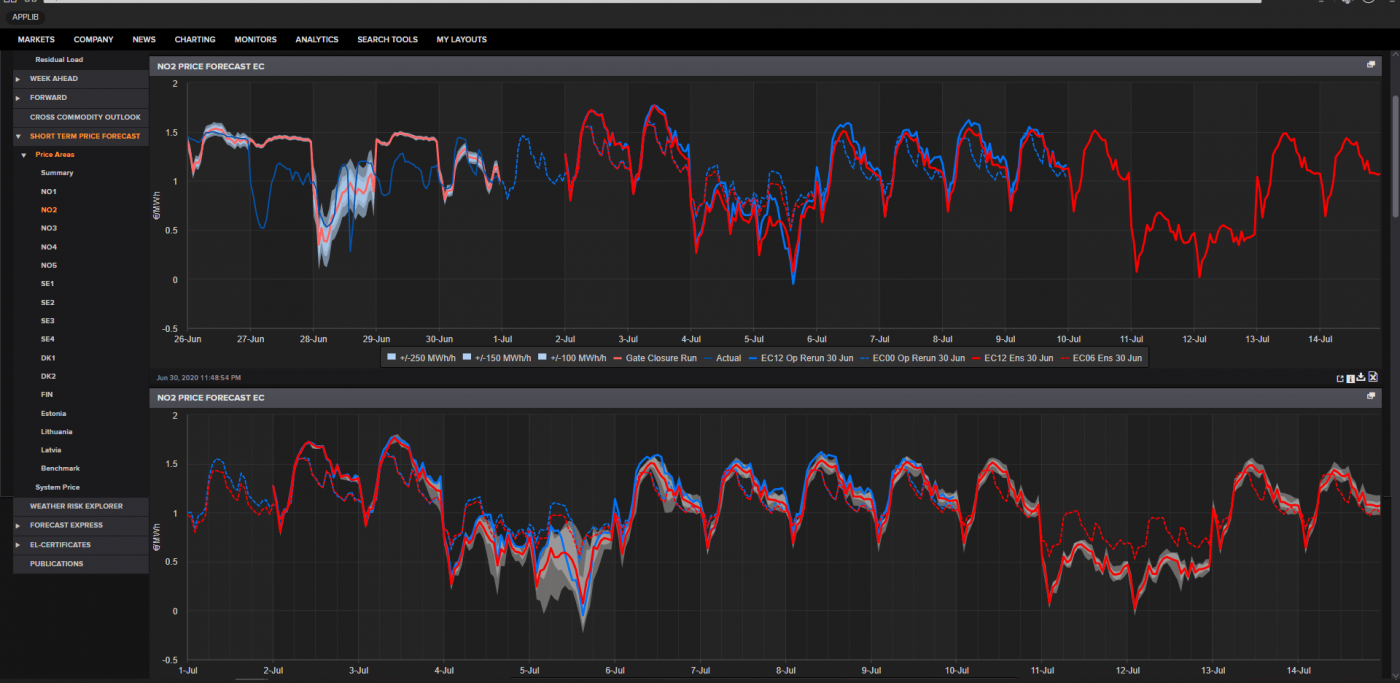This screenshot has width=1400, height=683.
Task: Select the Estonia price area
Action: tap(54, 413)
